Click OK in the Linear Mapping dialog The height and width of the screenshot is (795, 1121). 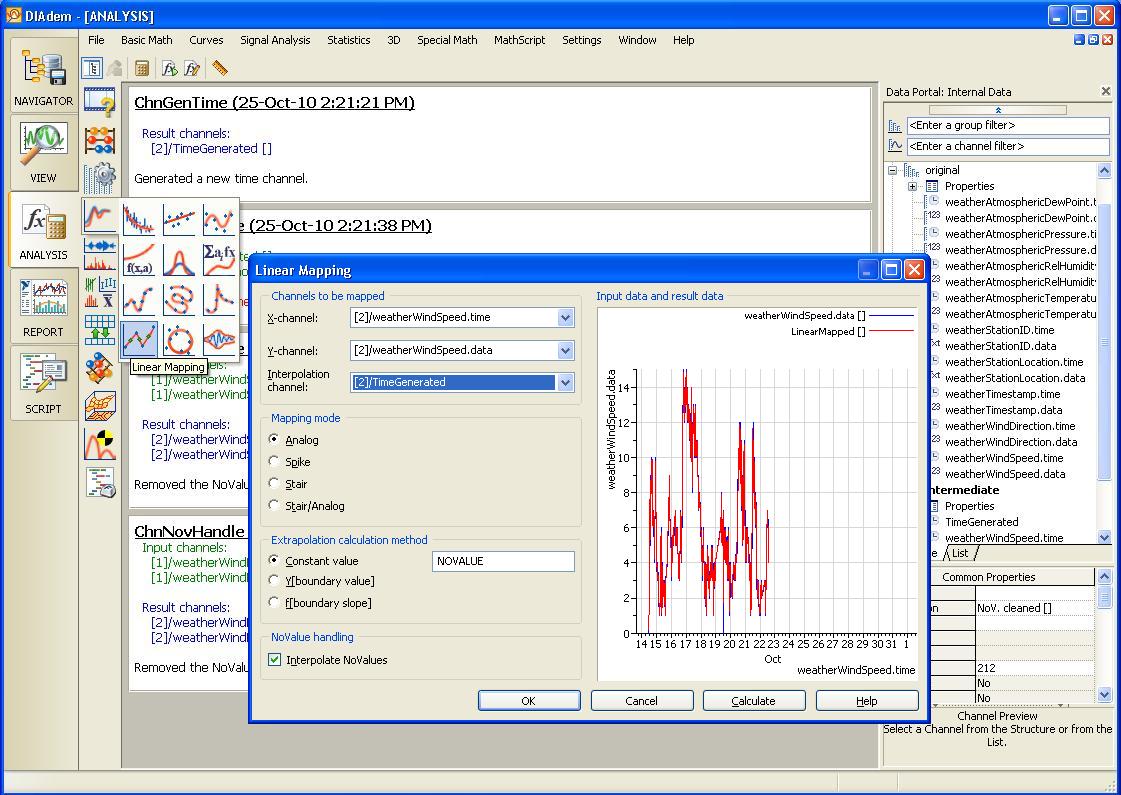pyautogui.click(x=529, y=701)
